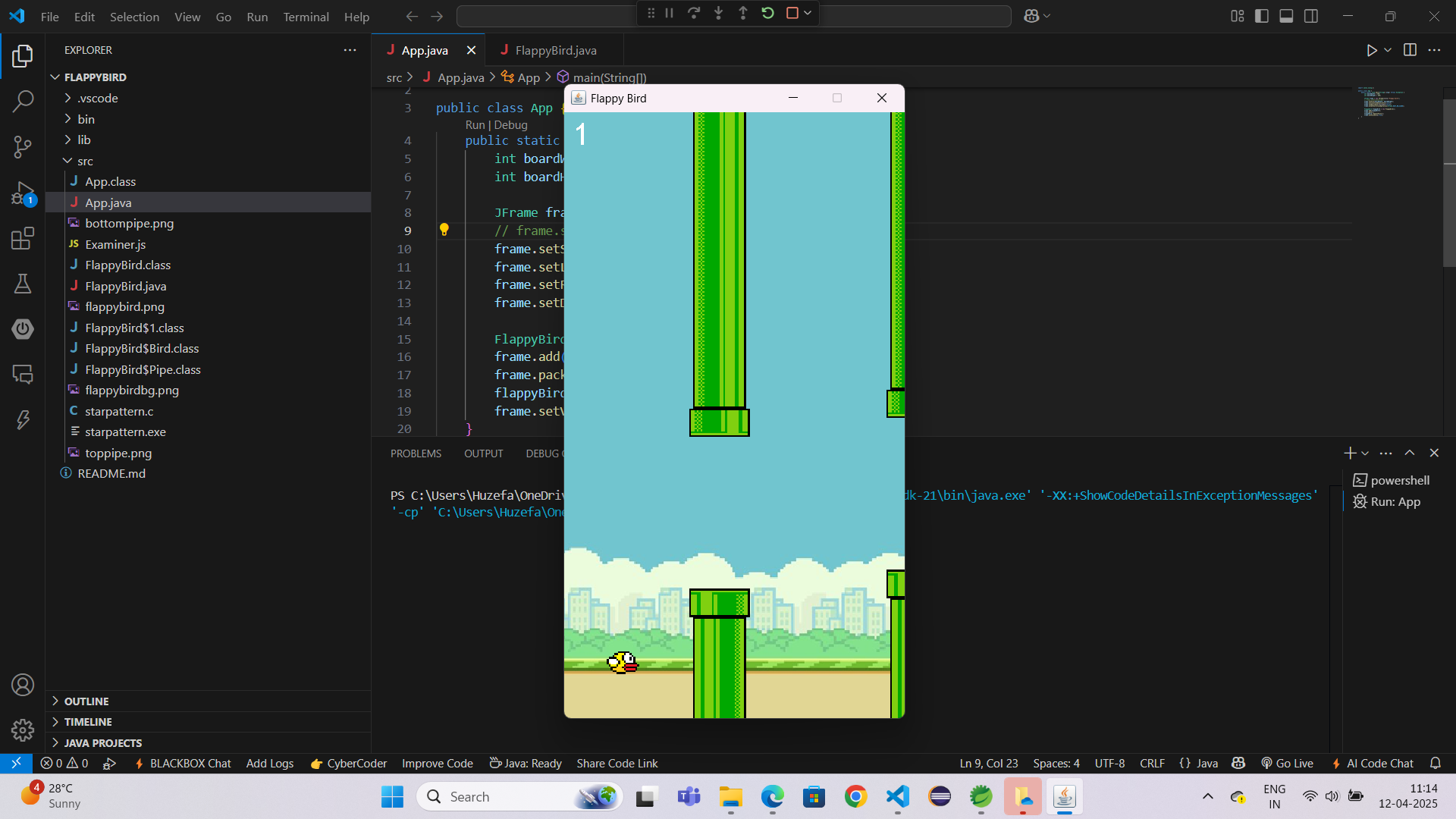Click Go Live in status bar
Image resolution: width=1456 pixels, height=819 pixels.
pos(1287,764)
